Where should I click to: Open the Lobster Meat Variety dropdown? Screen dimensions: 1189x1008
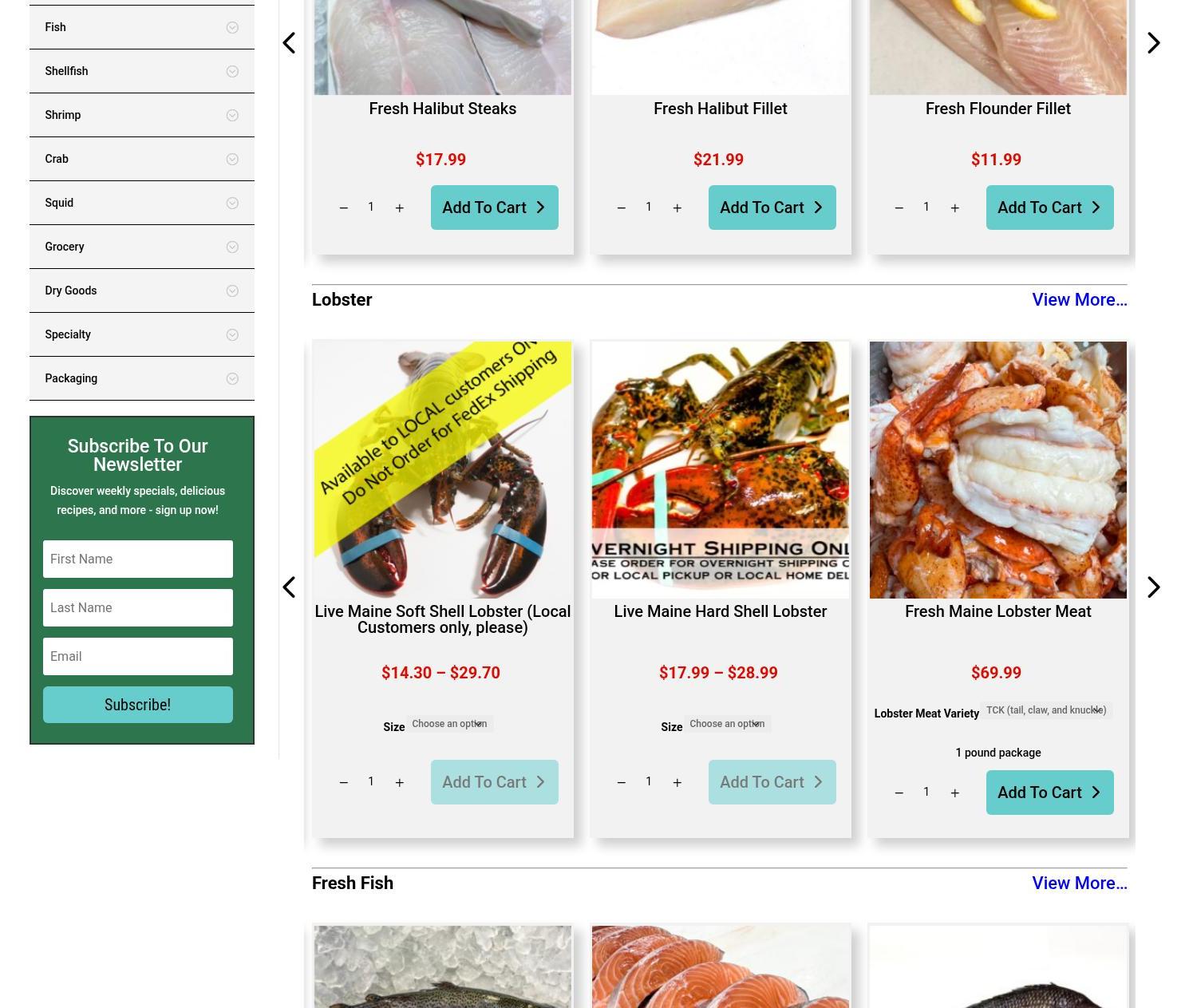pyautogui.click(x=1046, y=710)
